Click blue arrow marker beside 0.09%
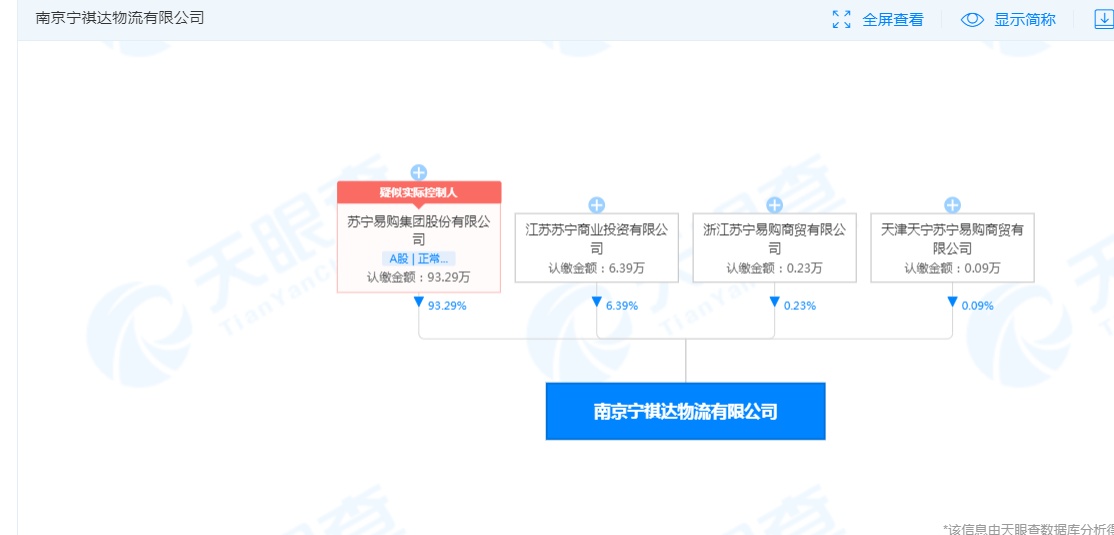This screenshot has height=535, width=1114. coord(953,303)
